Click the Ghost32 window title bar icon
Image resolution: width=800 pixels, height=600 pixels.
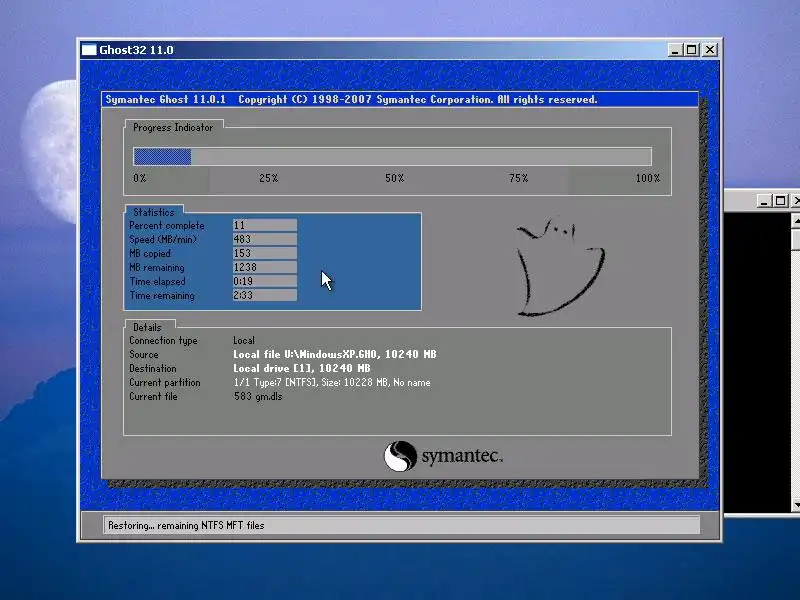(x=89, y=49)
